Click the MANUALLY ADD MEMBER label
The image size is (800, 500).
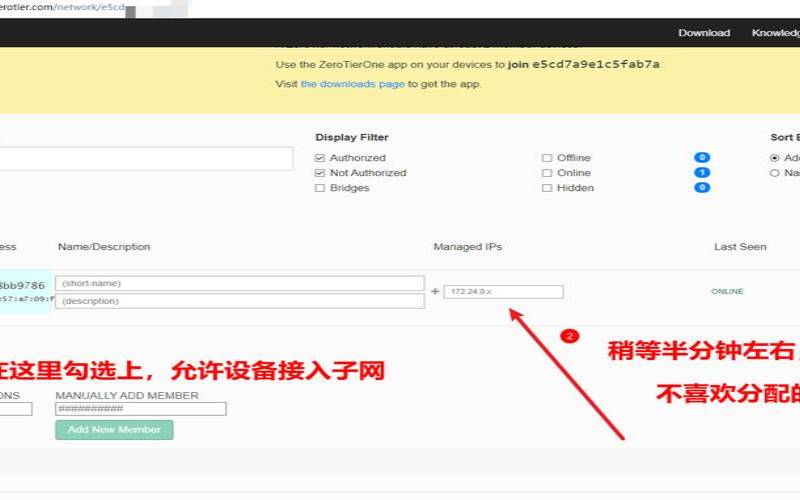click(127, 395)
